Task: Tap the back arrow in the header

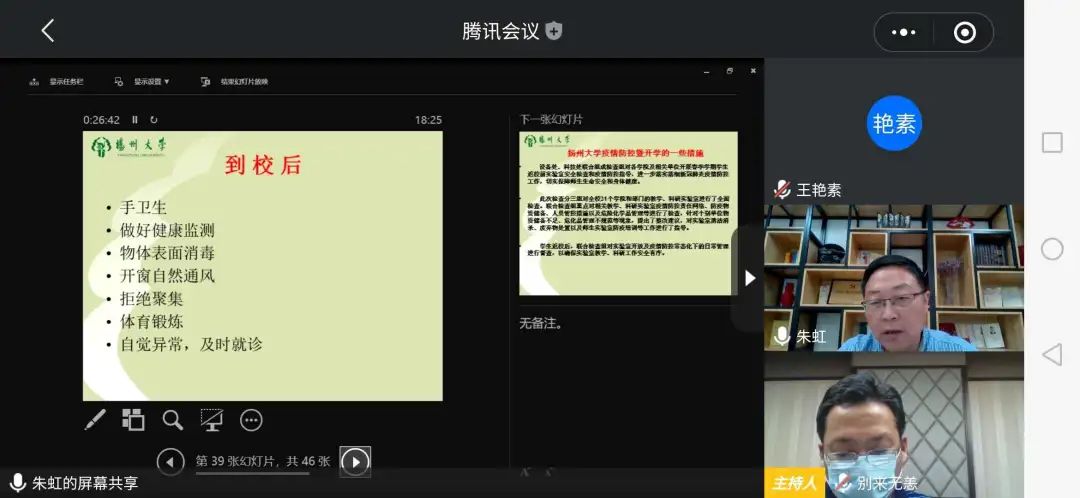Action: click(47, 31)
